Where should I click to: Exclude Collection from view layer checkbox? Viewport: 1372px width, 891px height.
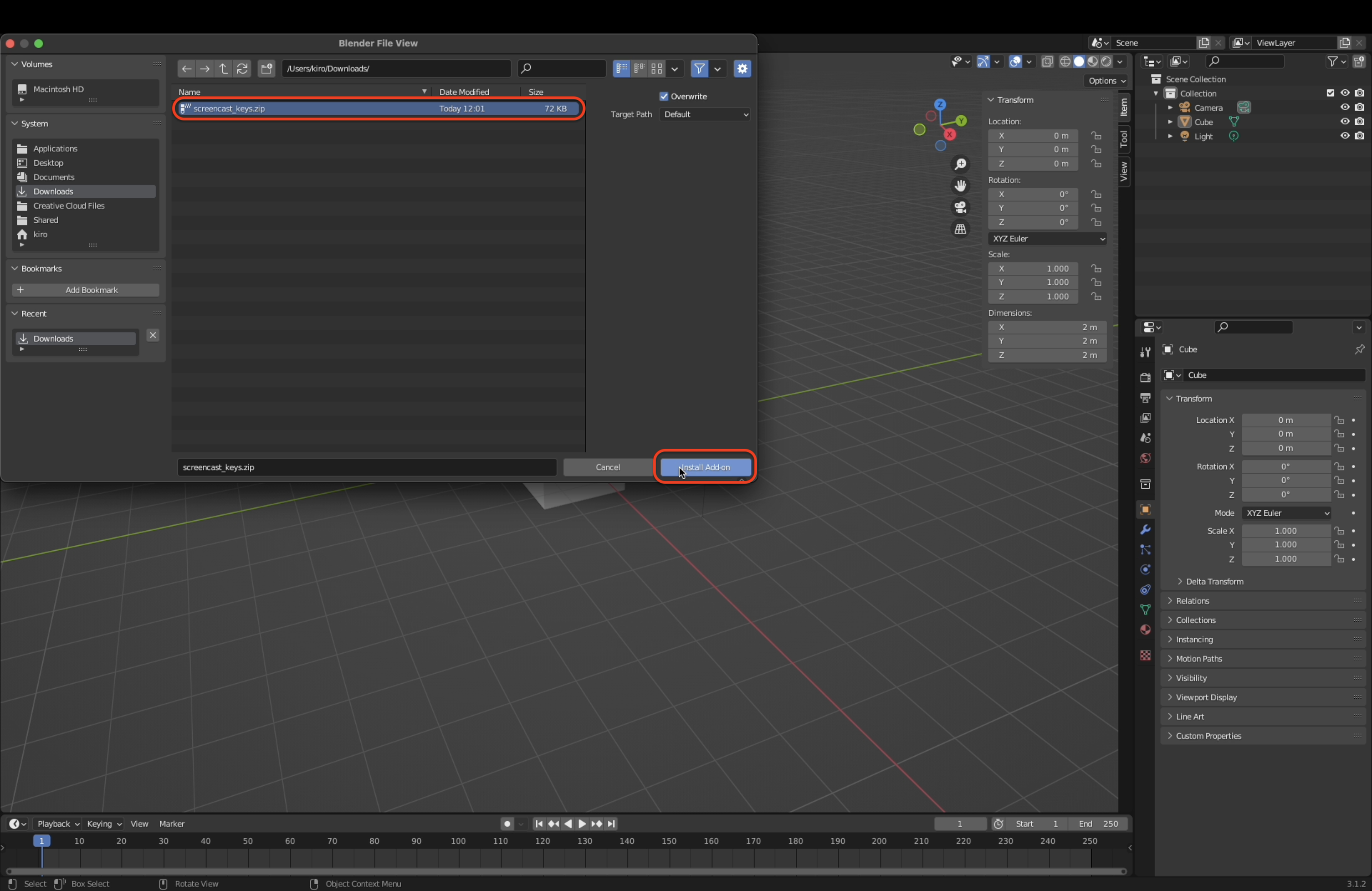click(x=1331, y=93)
